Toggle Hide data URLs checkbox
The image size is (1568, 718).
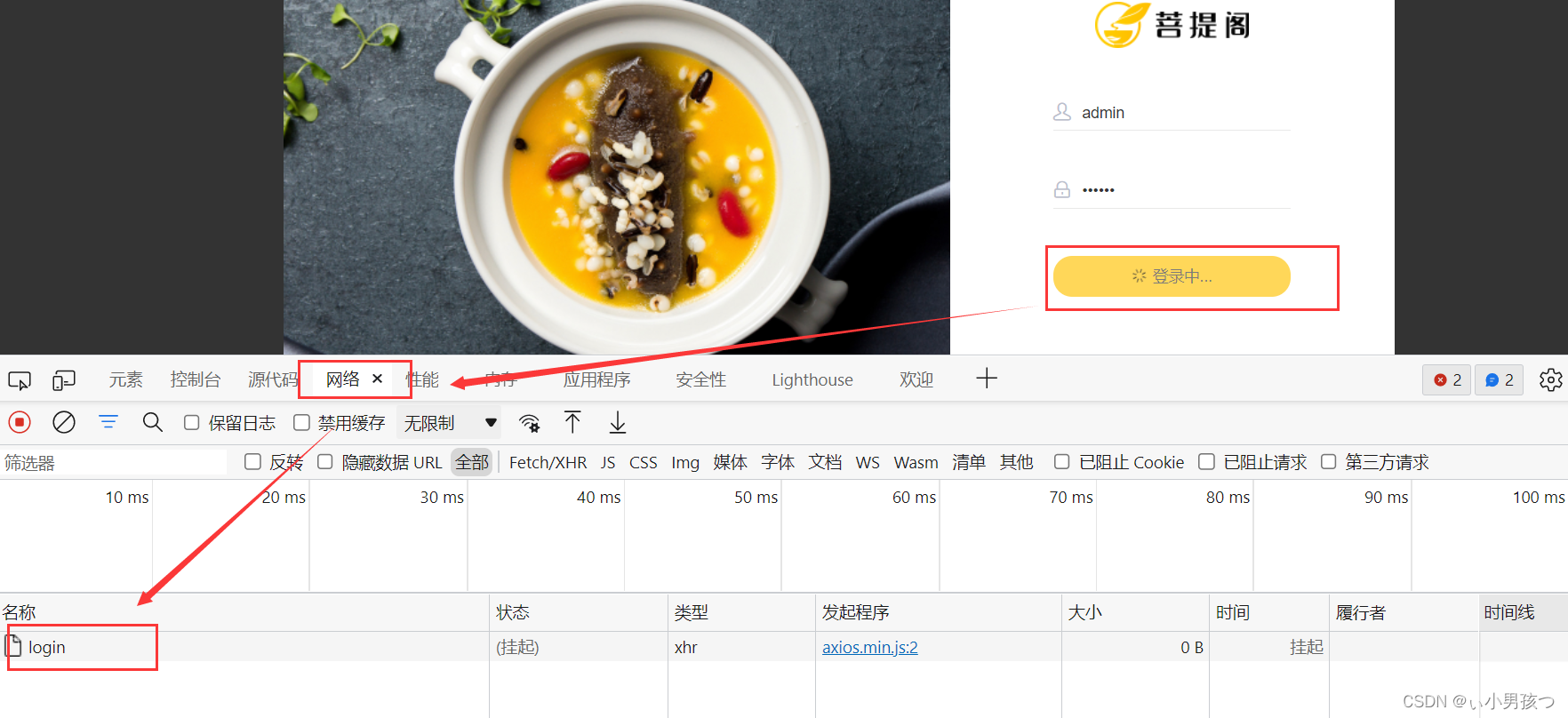tap(325, 462)
